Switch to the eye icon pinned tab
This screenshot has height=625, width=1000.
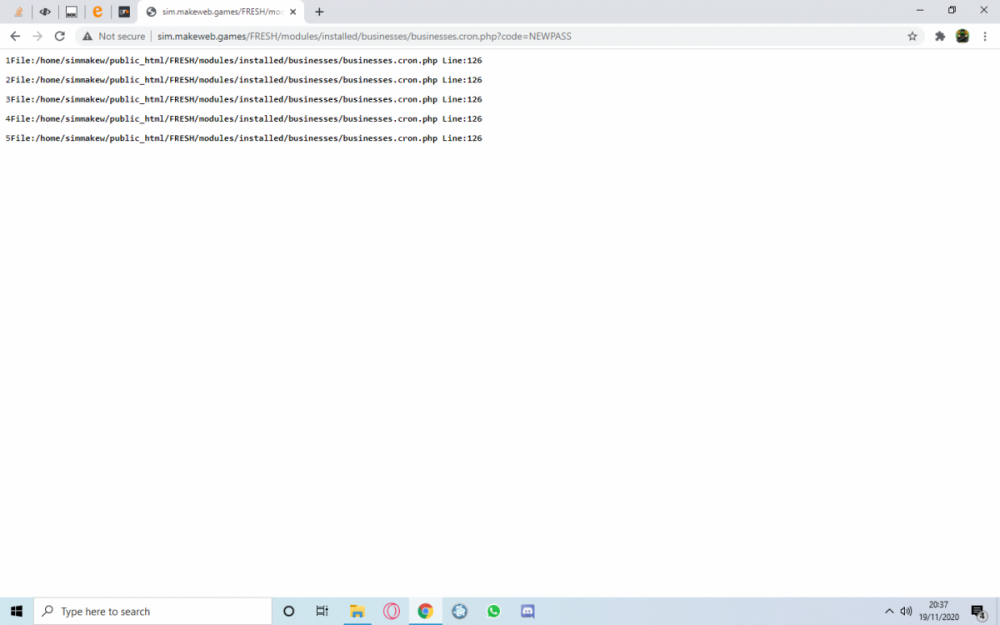click(x=45, y=12)
